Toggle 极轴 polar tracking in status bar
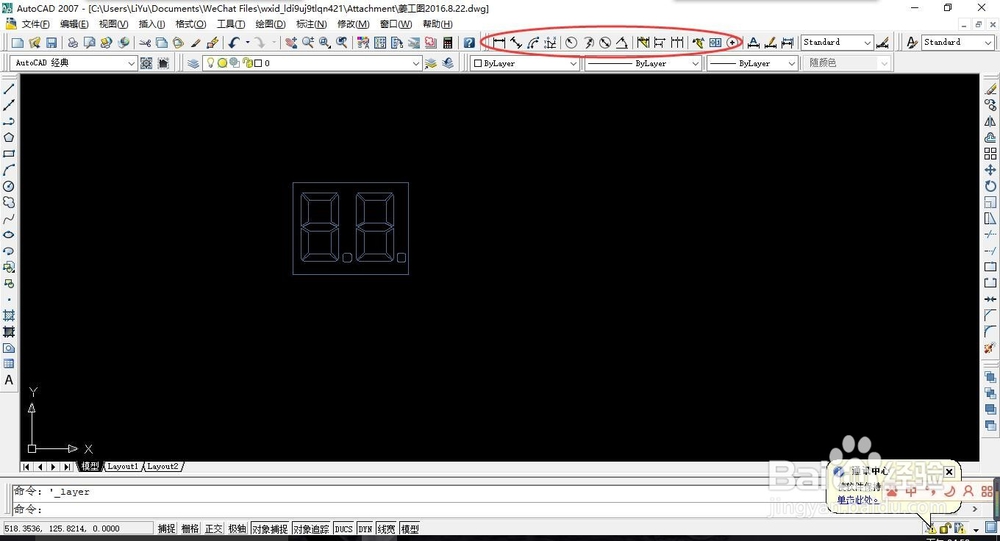1000x541 pixels. click(237, 528)
